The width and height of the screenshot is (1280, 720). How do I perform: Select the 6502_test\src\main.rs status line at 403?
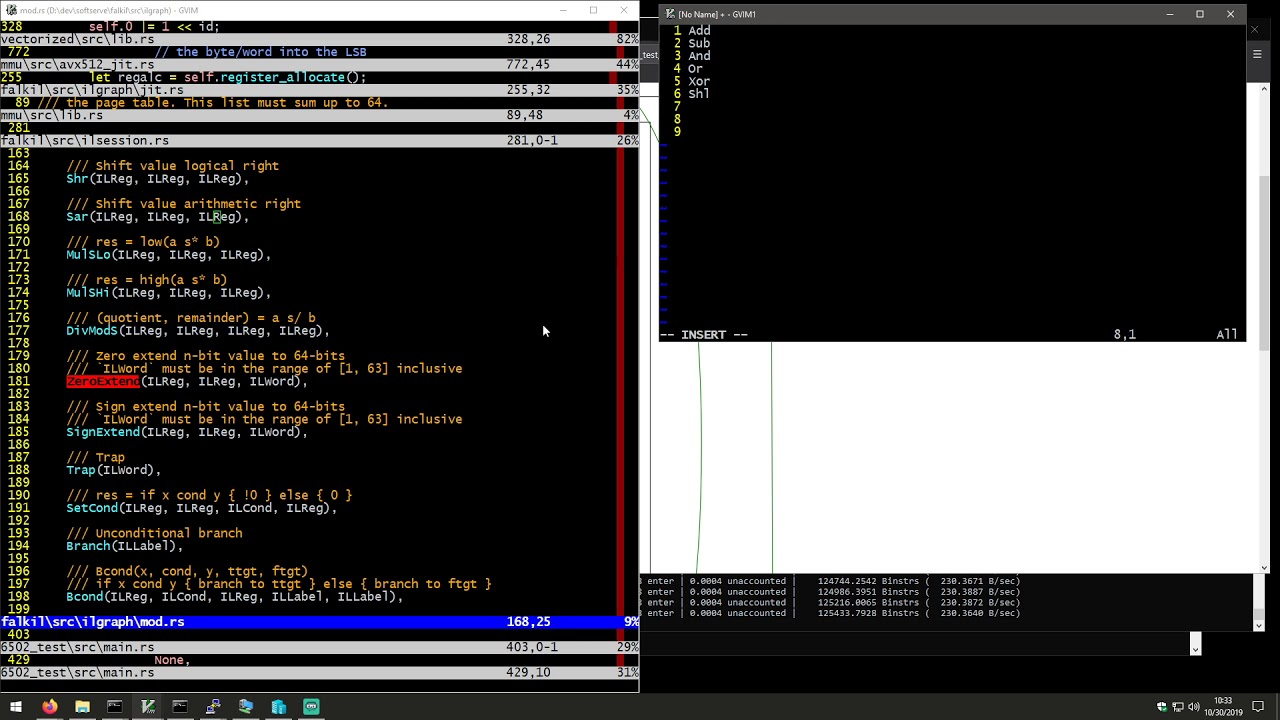click(319, 647)
